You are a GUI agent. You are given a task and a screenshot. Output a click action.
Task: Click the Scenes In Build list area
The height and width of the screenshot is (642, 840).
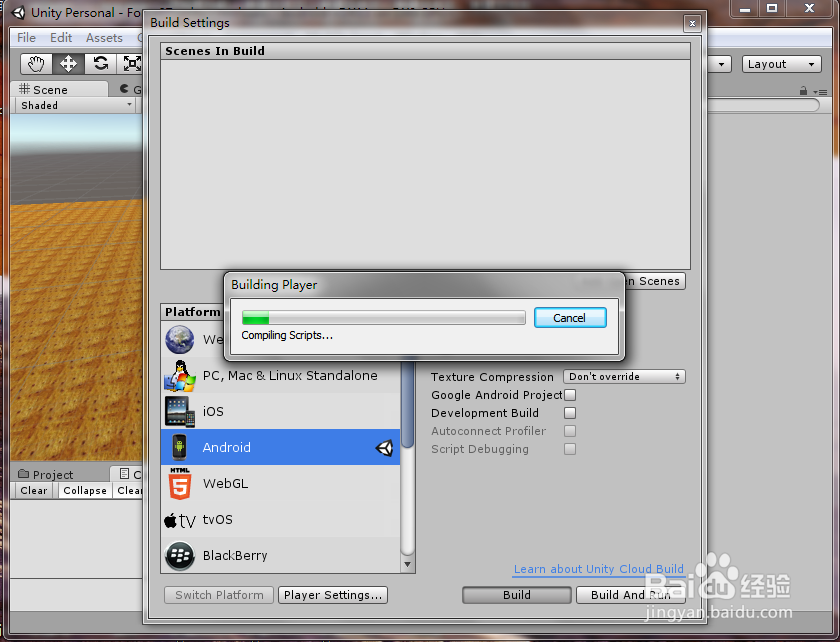point(425,164)
